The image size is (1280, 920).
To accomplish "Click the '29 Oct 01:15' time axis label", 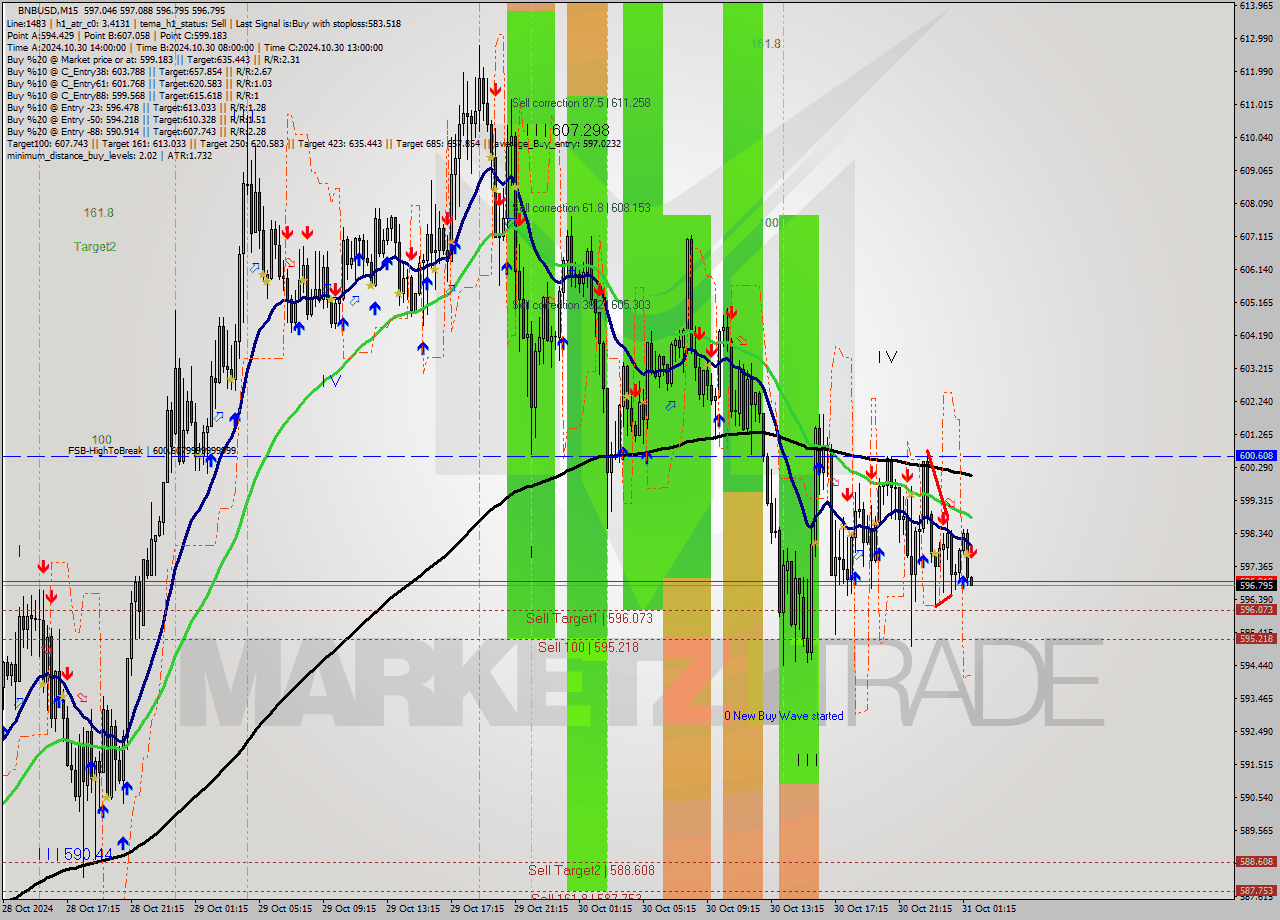I will coord(220,909).
